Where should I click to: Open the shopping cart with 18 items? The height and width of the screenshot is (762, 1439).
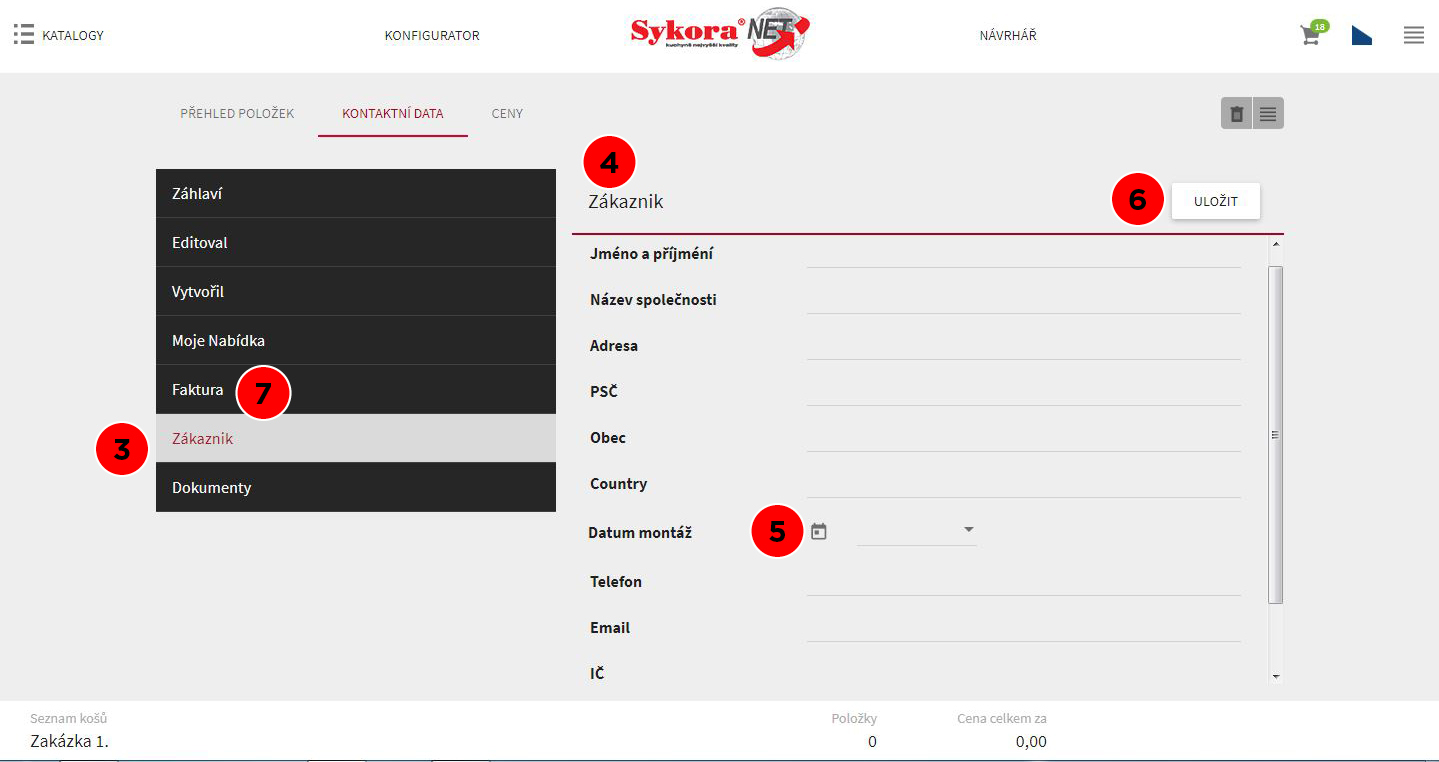point(1309,36)
